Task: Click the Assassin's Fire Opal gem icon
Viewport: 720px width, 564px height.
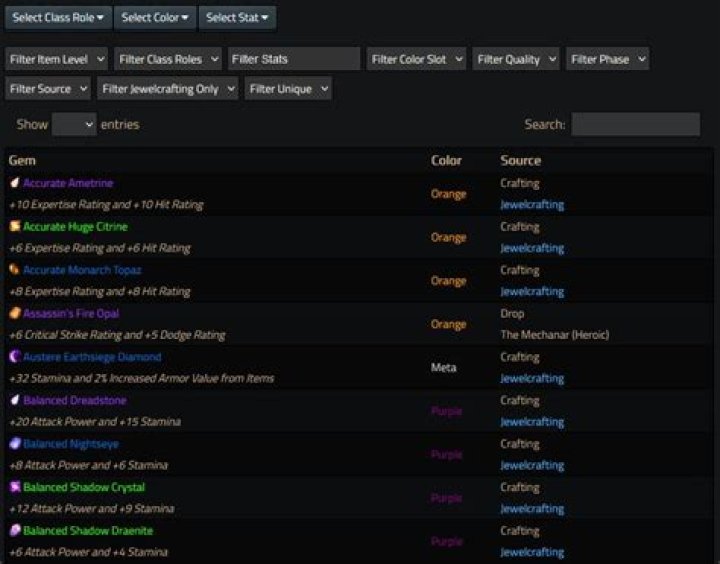Action: pos(15,313)
